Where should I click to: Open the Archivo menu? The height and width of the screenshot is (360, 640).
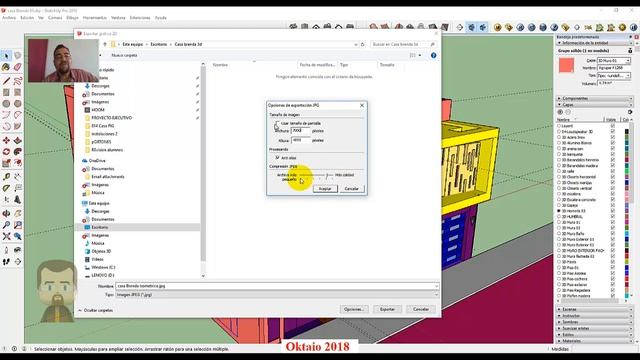click(9, 18)
